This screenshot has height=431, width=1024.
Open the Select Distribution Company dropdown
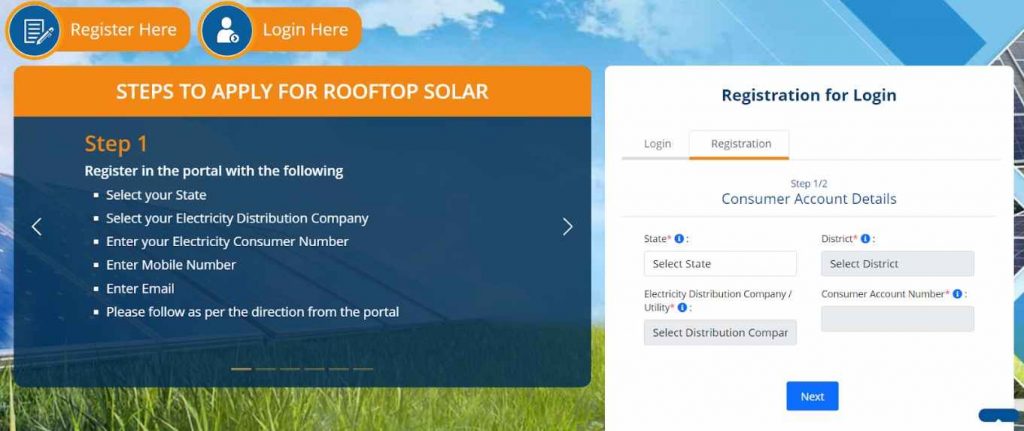click(720, 332)
